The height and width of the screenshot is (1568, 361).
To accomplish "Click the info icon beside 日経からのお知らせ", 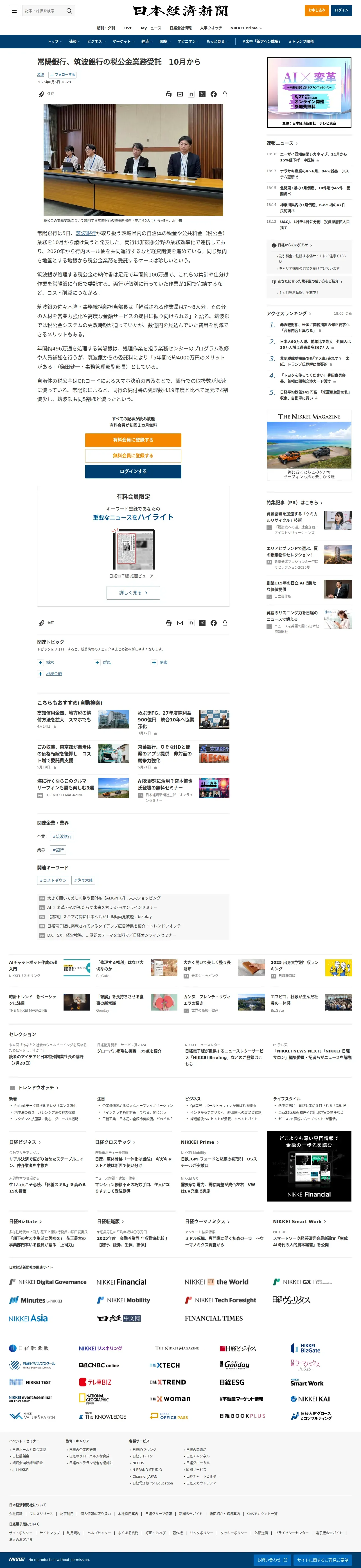I will [273, 245].
